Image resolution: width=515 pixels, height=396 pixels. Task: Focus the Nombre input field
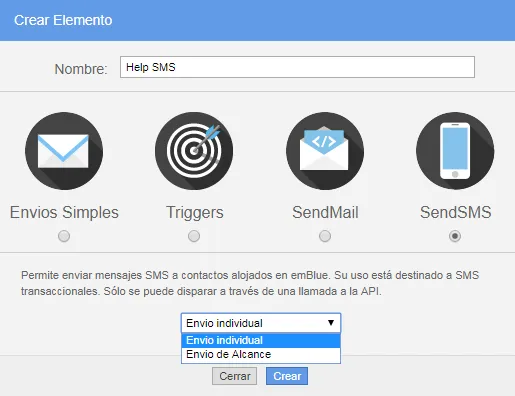pos(297,67)
